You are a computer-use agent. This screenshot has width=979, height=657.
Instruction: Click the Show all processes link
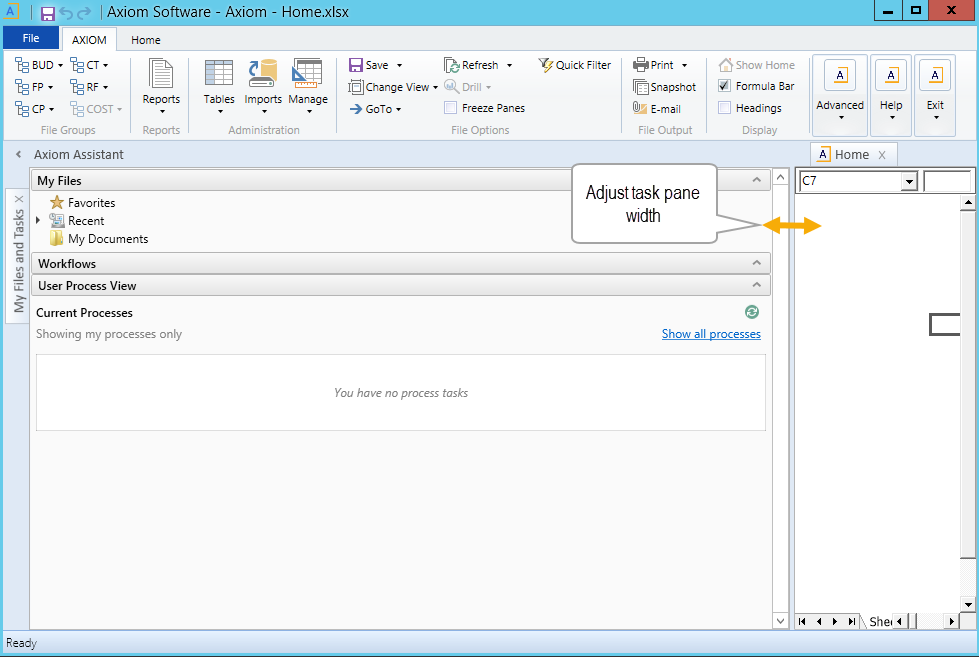click(711, 334)
